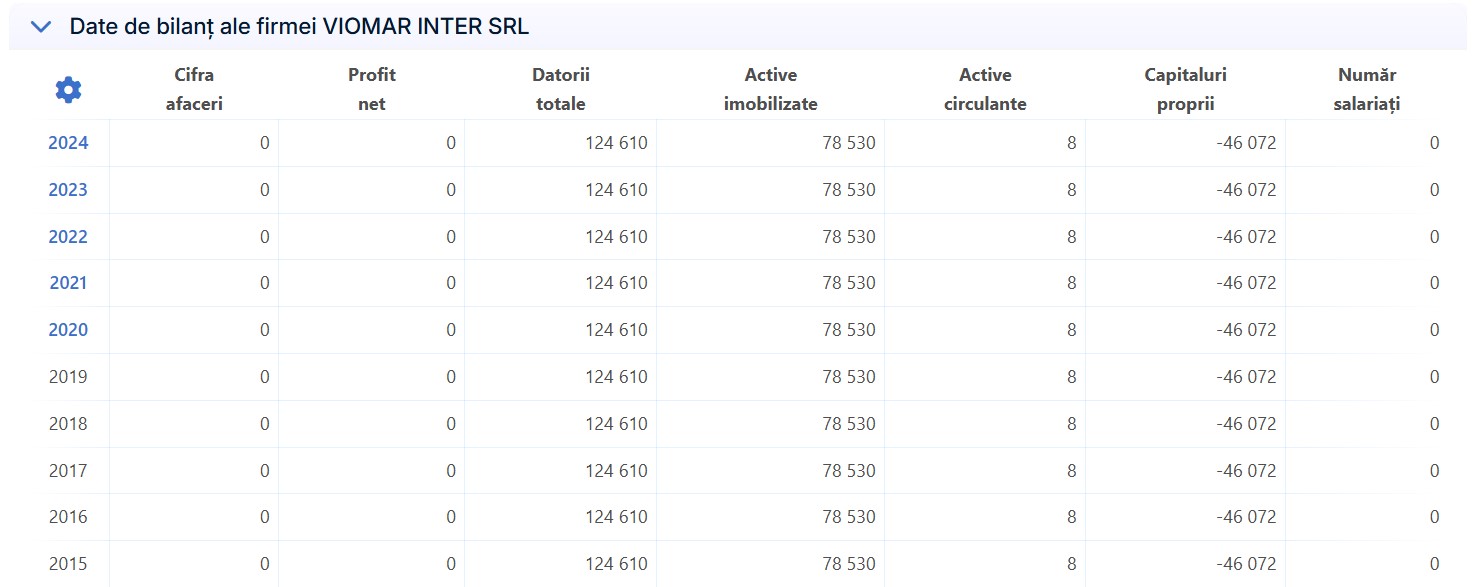1473x587 pixels.
Task: Select Active circulante value 8 for 2021
Action: click(x=1072, y=283)
